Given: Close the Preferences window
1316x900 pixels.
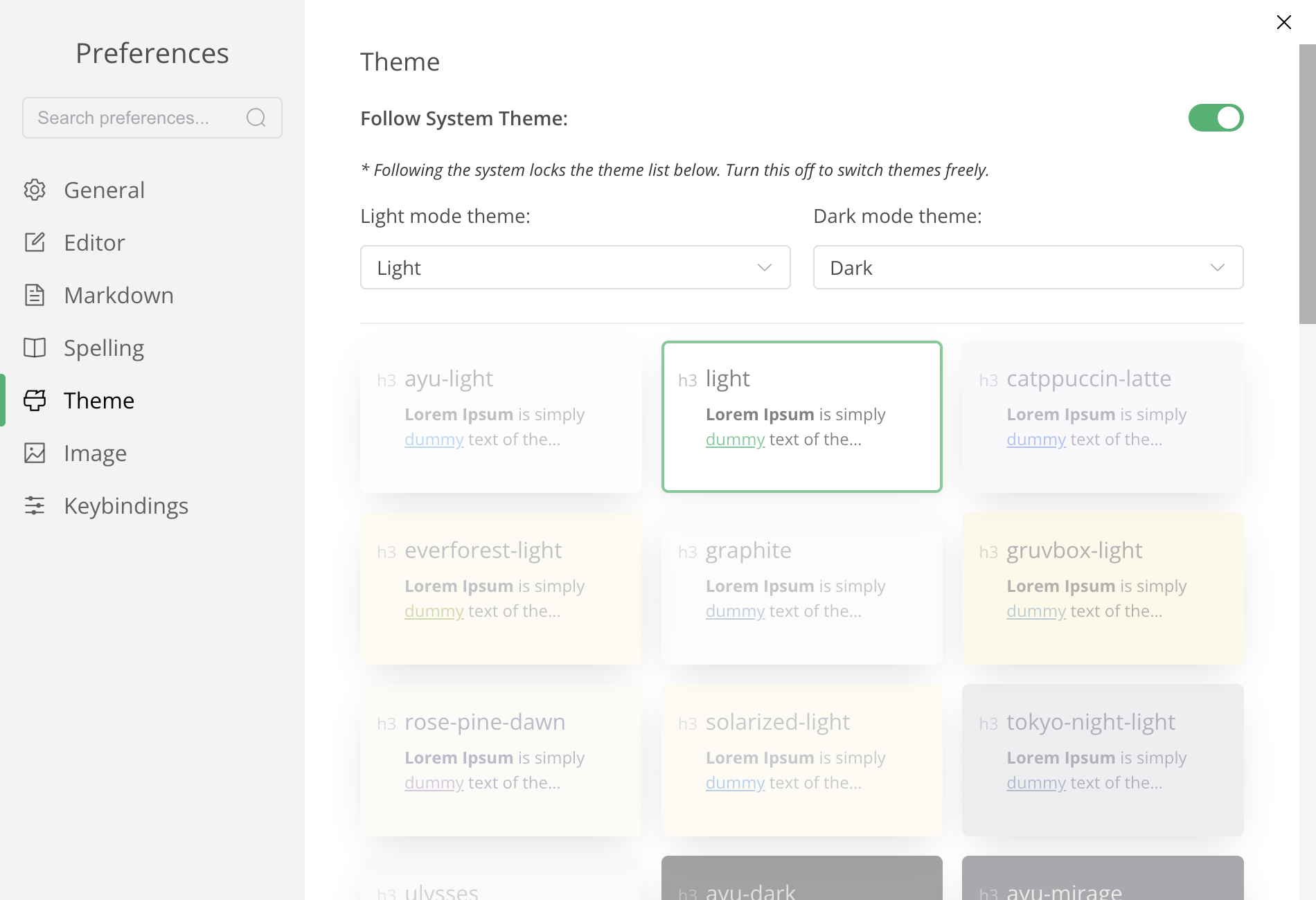Looking at the screenshot, I should click(1284, 22).
